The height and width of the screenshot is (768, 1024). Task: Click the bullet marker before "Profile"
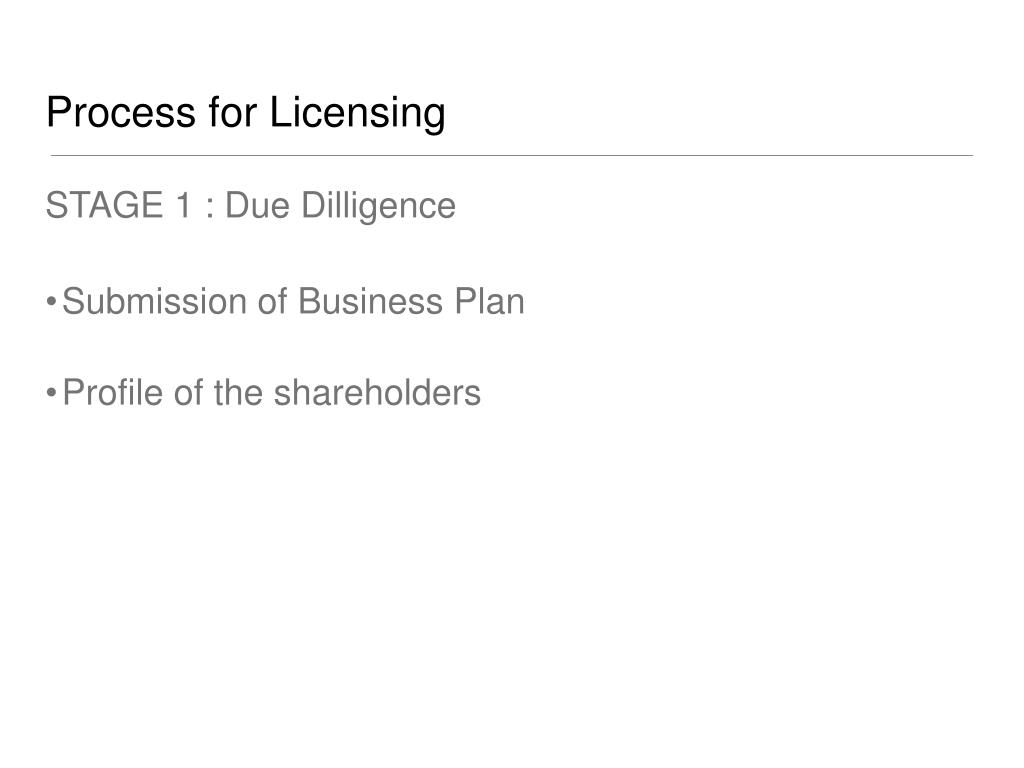click(x=52, y=394)
